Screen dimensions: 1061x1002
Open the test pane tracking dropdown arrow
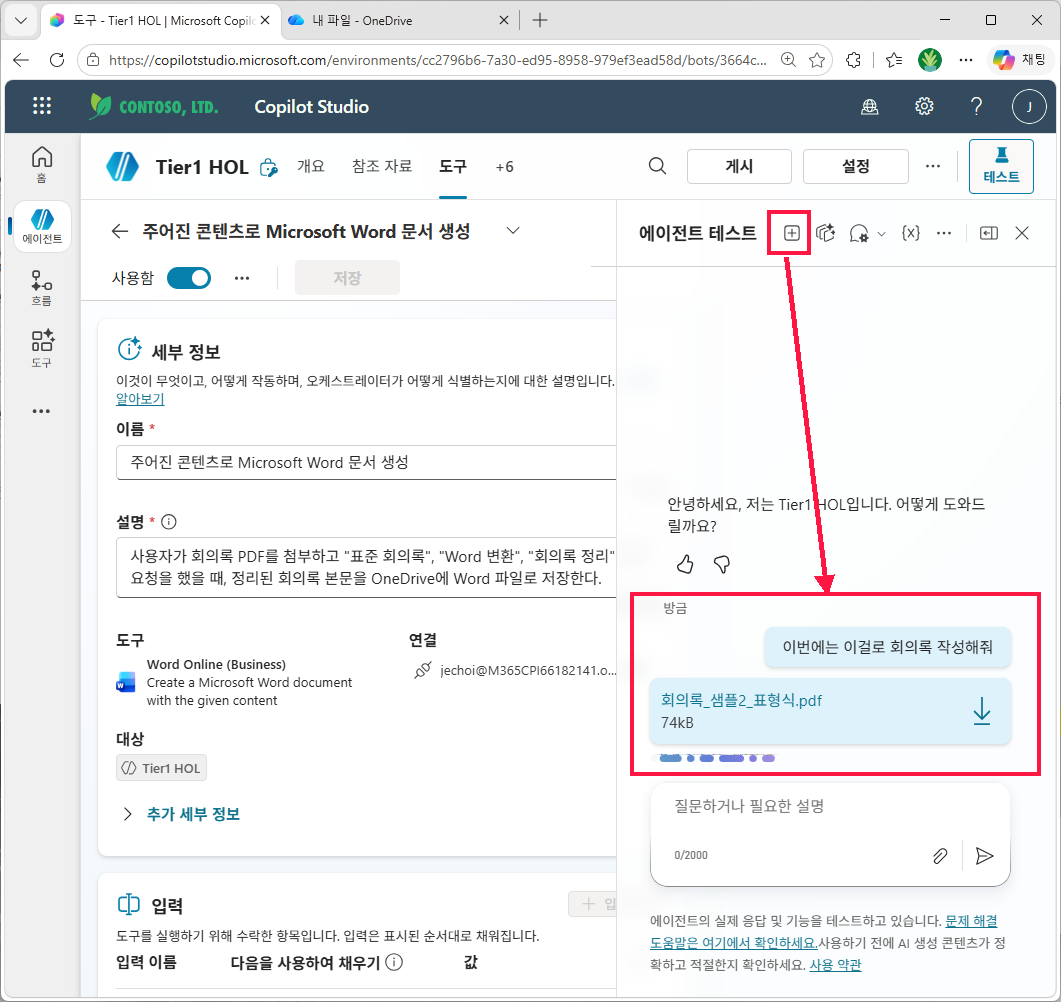point(881,234)
